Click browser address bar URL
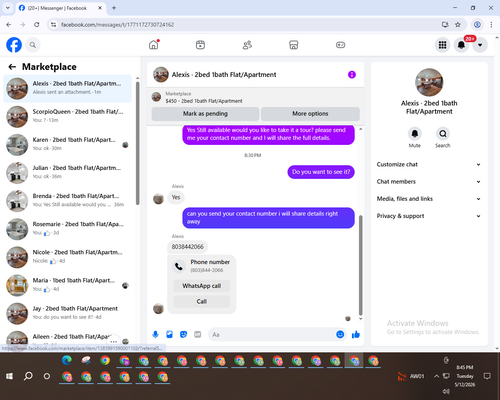The width and height of the screenshot is (500, 400). click(x=117, y=25)
